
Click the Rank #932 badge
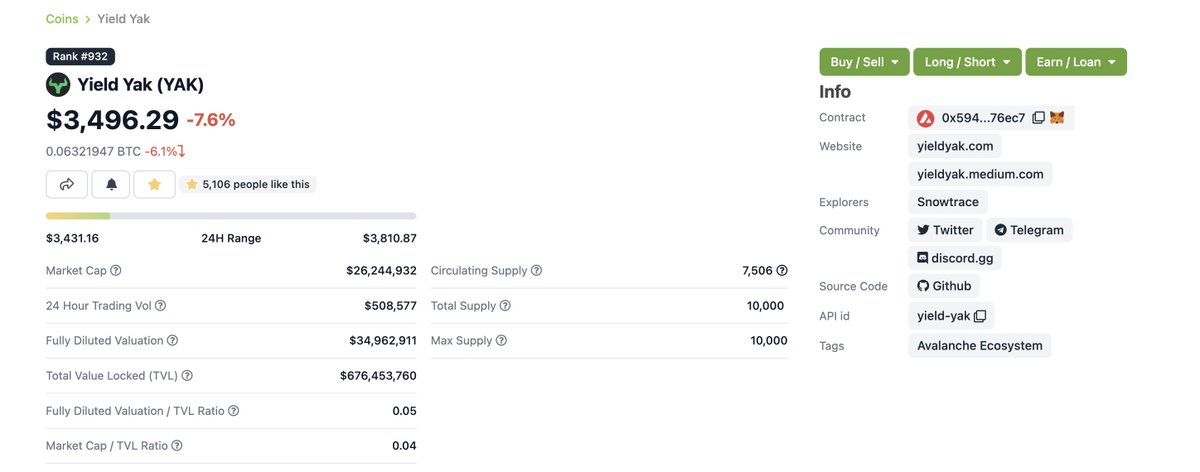pos(80,57)
